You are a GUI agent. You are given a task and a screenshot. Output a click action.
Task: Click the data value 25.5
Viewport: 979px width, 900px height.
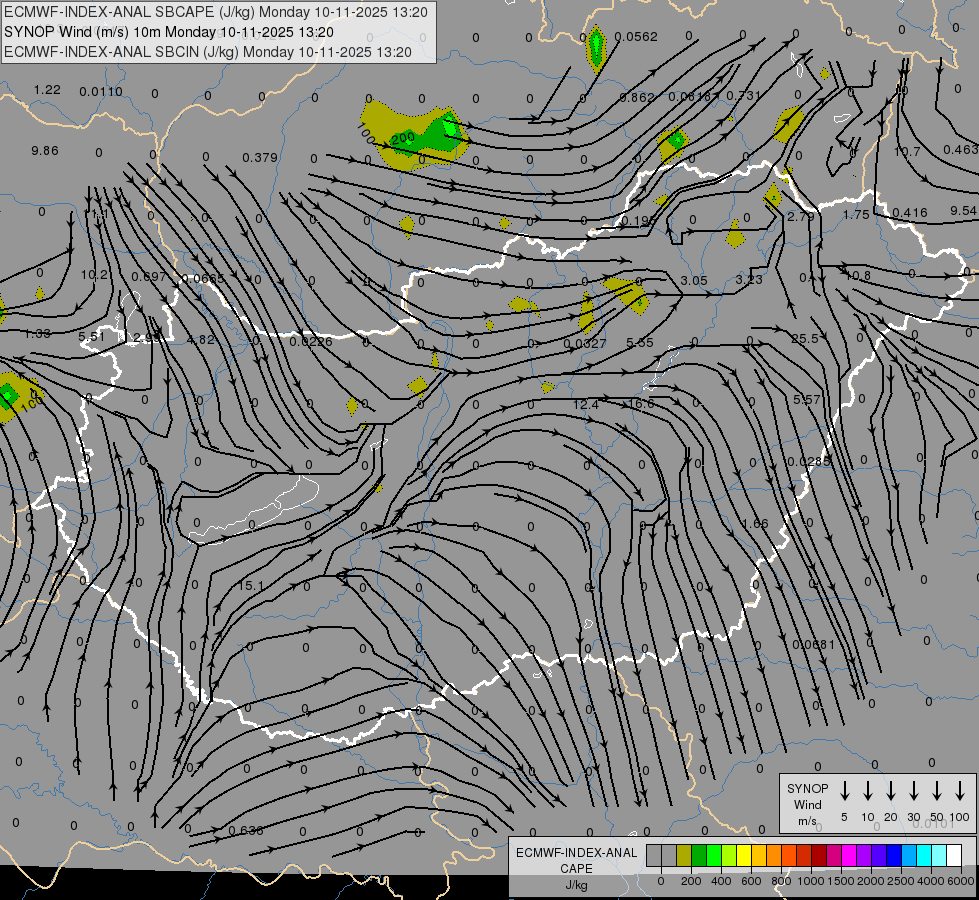805,339
